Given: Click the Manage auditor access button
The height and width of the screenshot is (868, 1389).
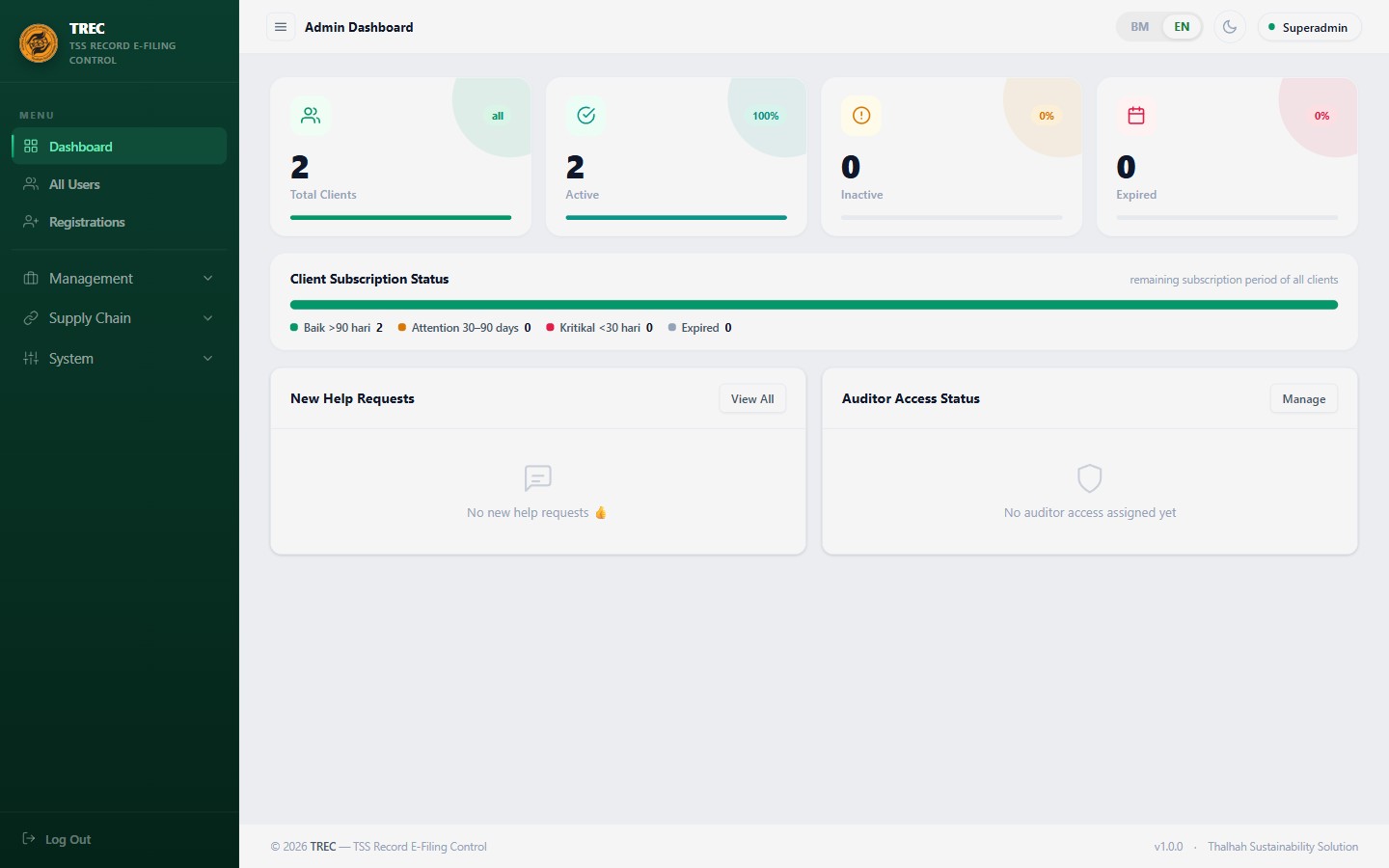Looking at the screenshot, I should coord(1304,399).
